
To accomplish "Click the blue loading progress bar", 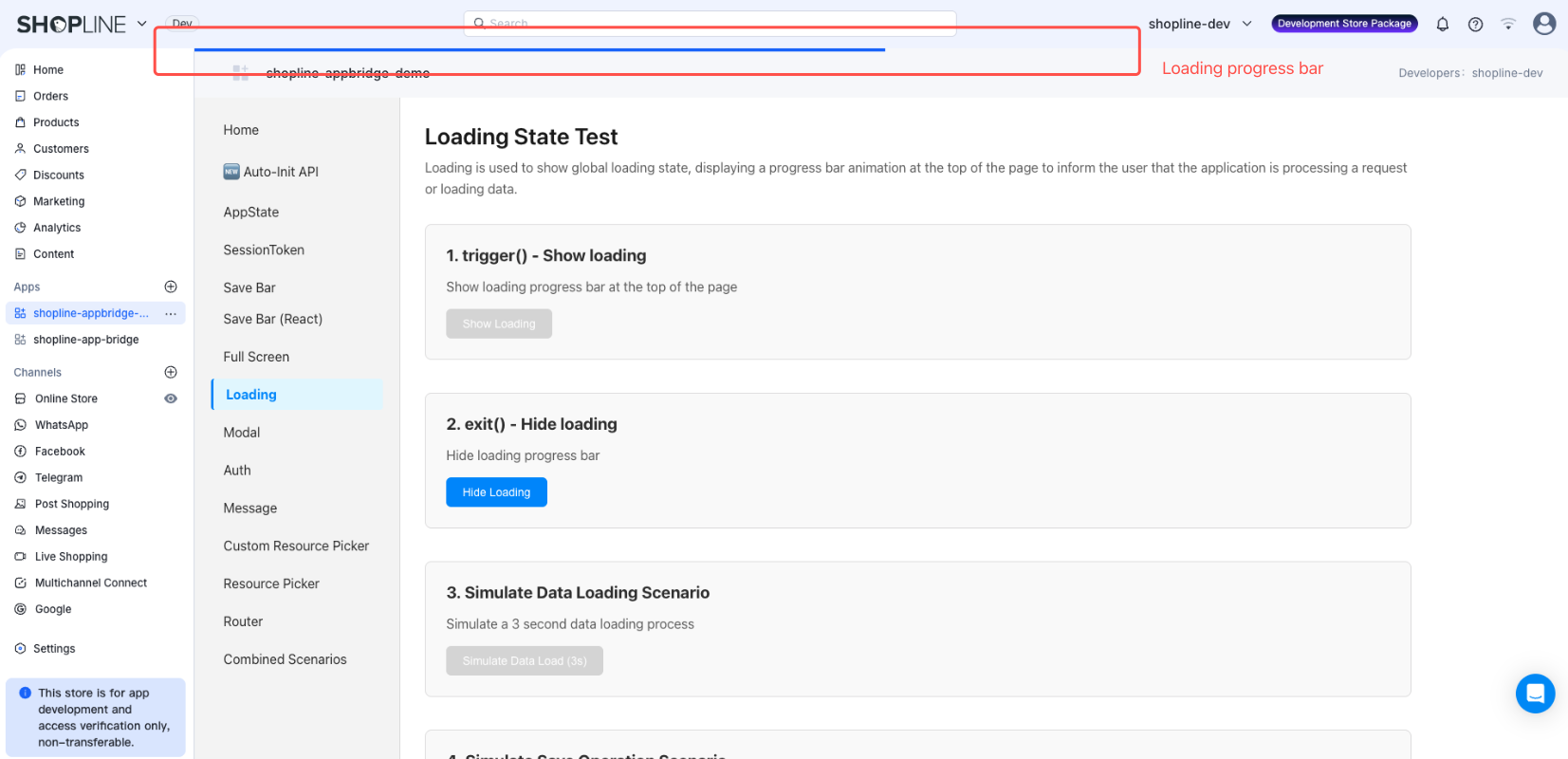I will coord(539,49).
